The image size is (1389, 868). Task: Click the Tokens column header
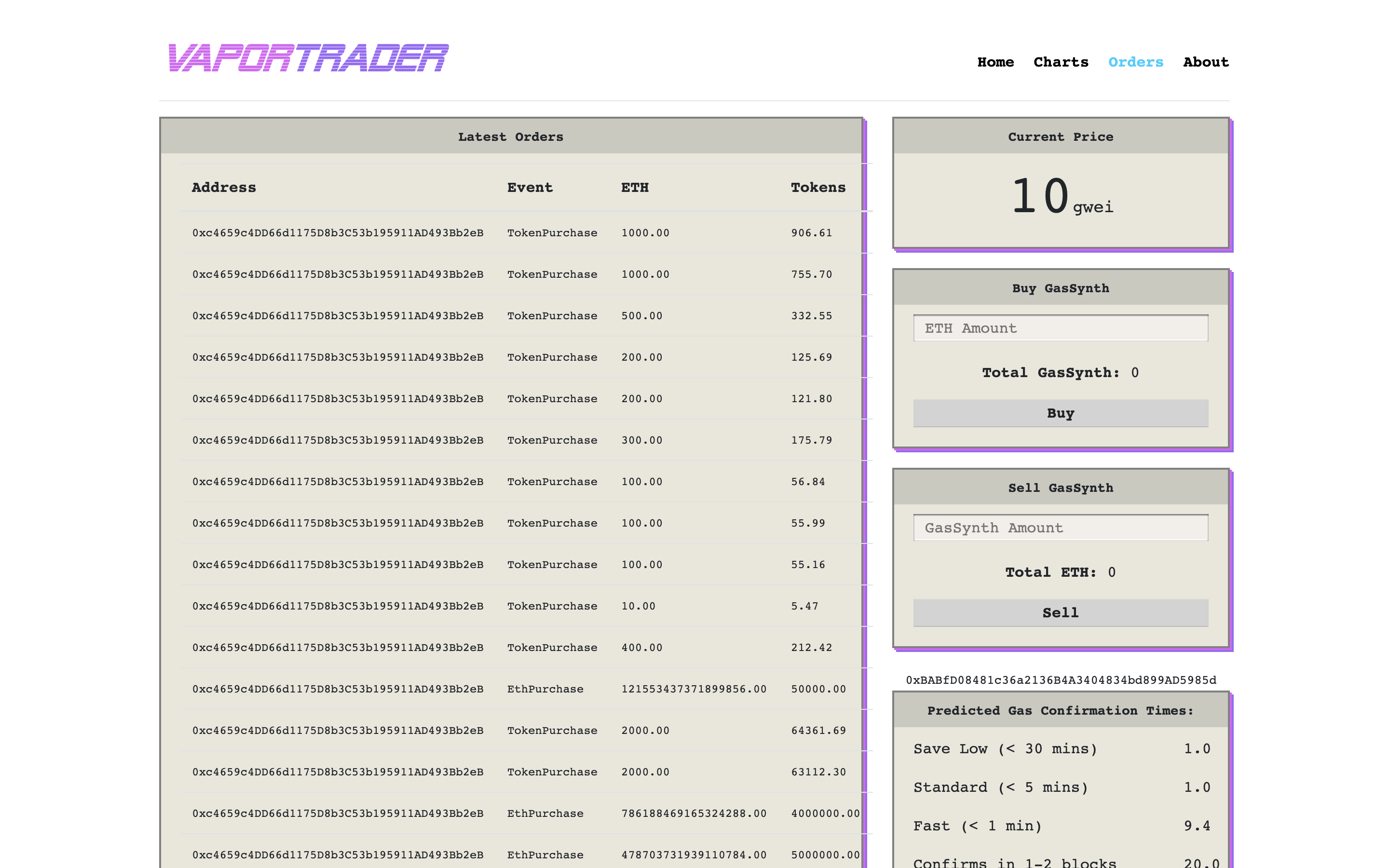[x=818, y=188]
